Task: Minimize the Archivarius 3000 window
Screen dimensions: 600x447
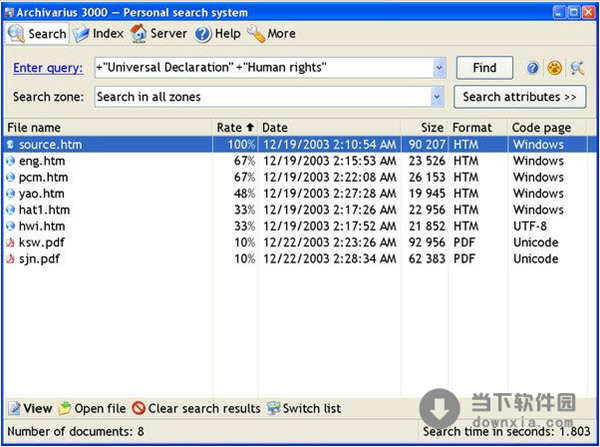Action: tap(559, 13)
